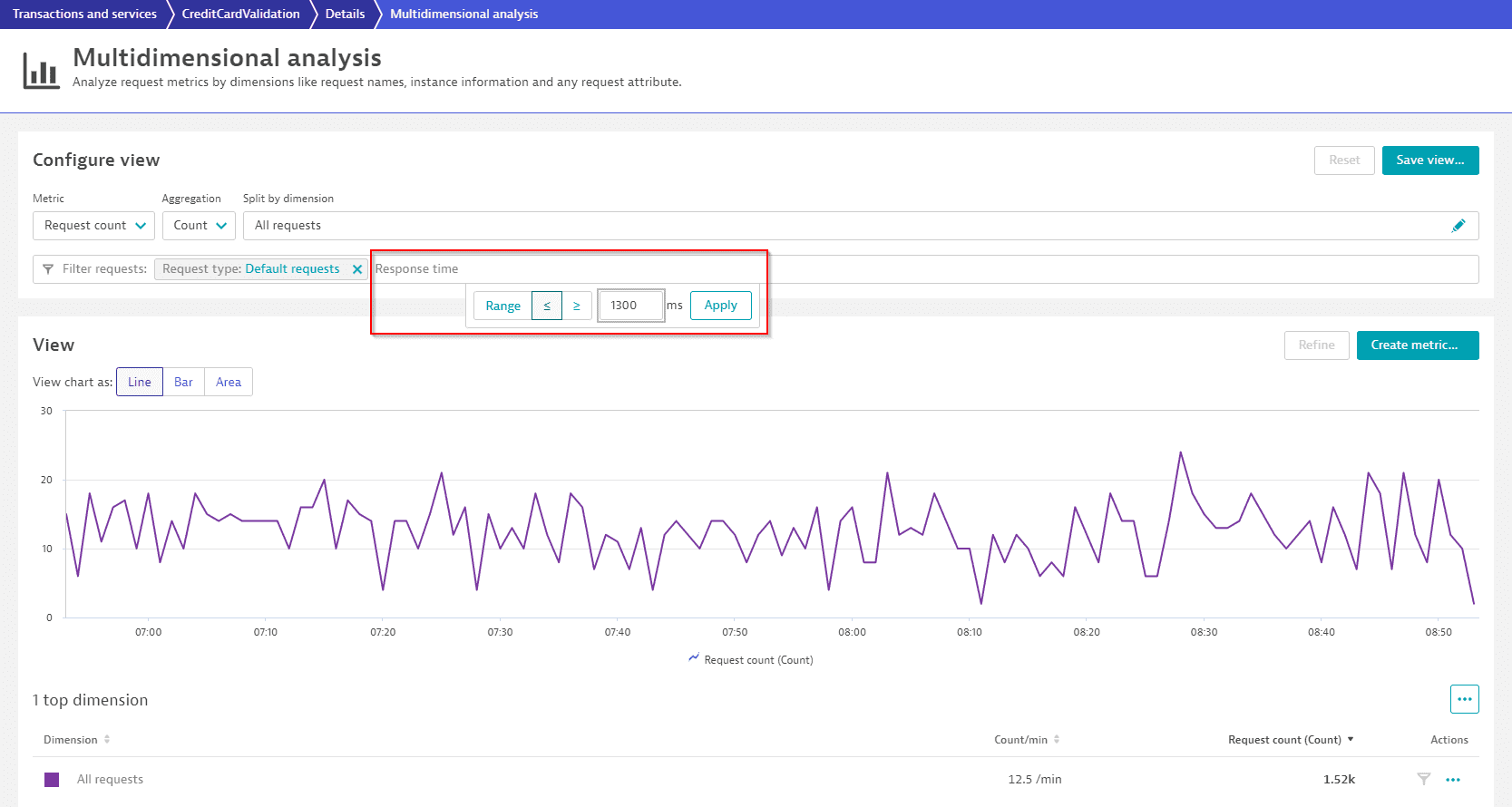Image resolution: width=1512 pixels, height=807 pixels.
Task: Click the filter icon in All requests row
Action: coord(1424,779)
